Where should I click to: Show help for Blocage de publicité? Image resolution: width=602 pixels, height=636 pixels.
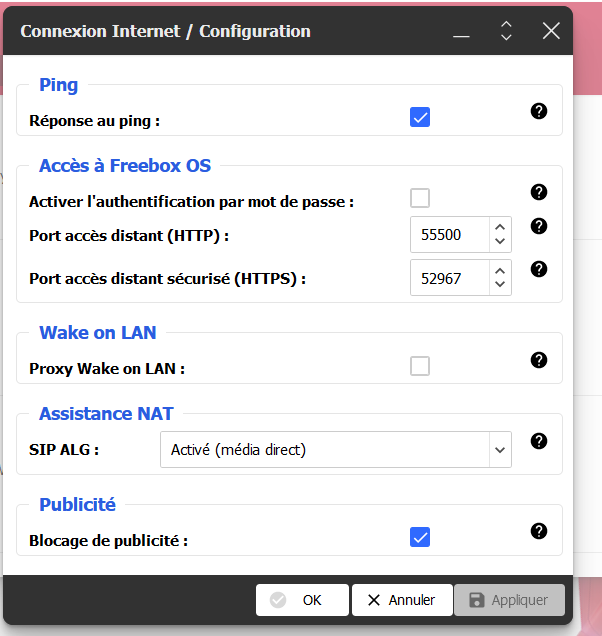pyautogui.click(x=539, y=531)
